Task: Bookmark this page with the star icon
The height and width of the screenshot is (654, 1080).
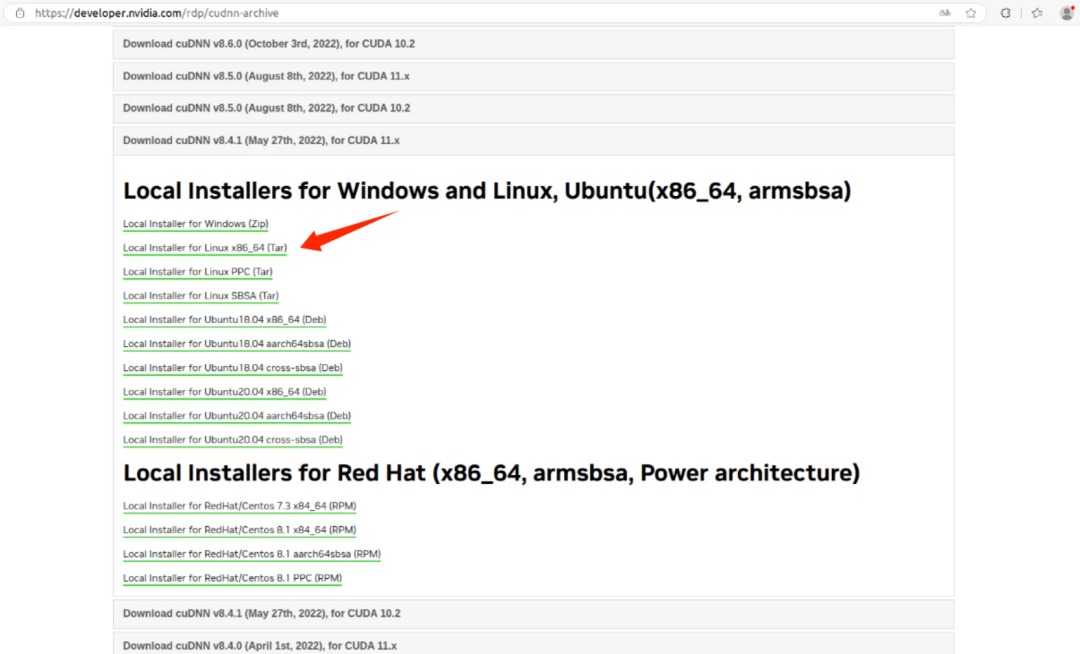Action: tap(970, 13)
